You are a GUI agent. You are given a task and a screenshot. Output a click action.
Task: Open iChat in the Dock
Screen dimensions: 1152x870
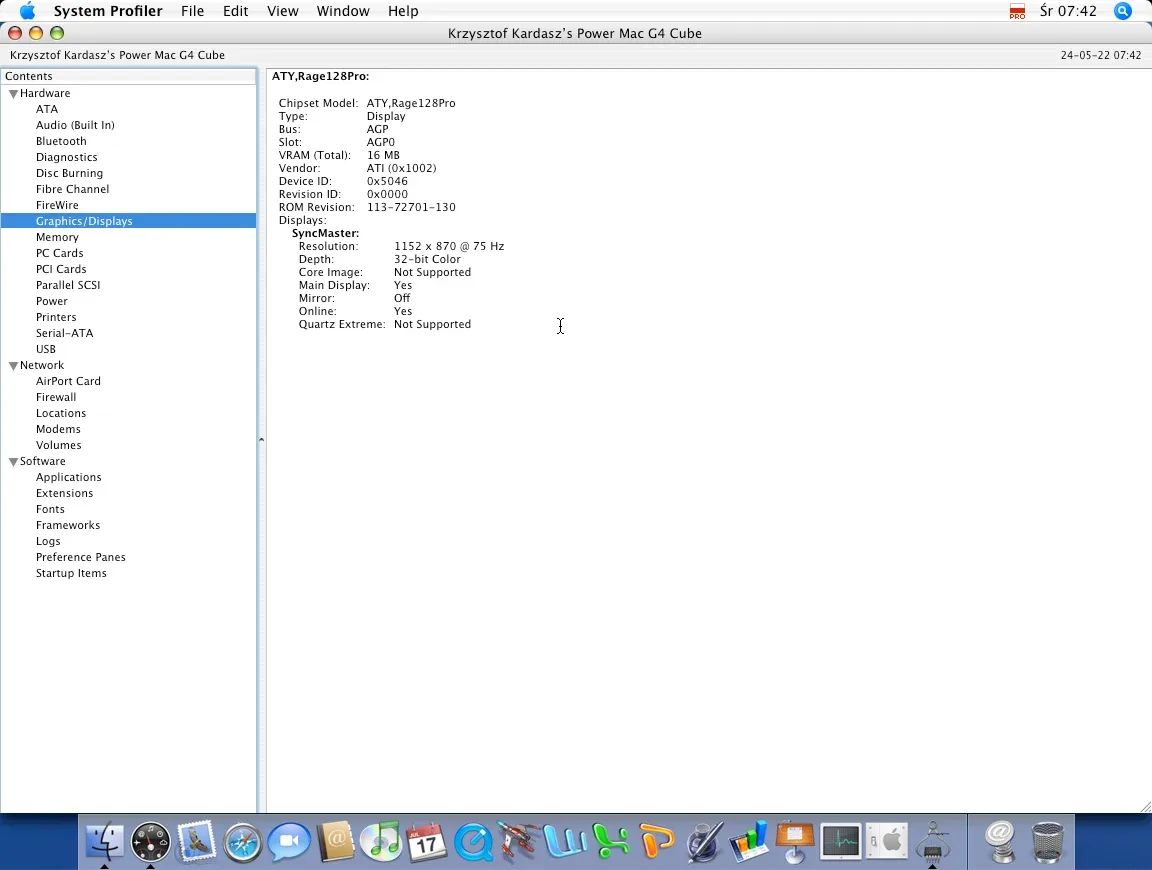289,841
